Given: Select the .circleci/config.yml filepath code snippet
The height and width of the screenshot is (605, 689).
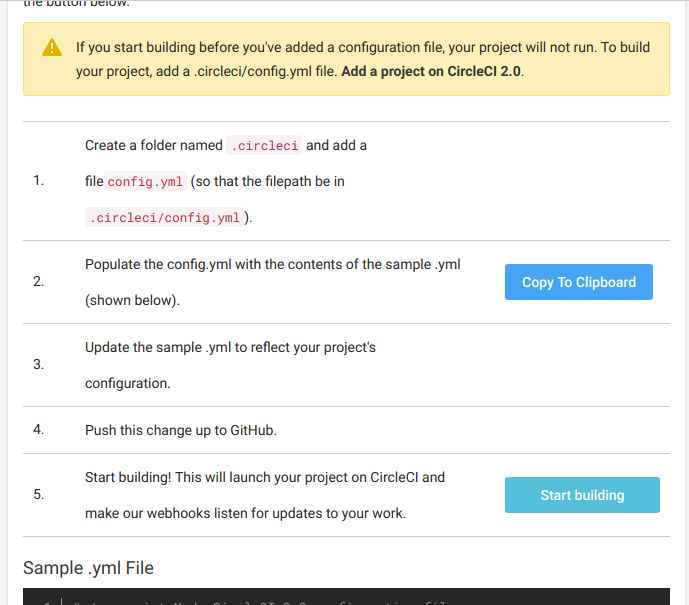Looking at the screenshot, I should click(x=164, y=217).
